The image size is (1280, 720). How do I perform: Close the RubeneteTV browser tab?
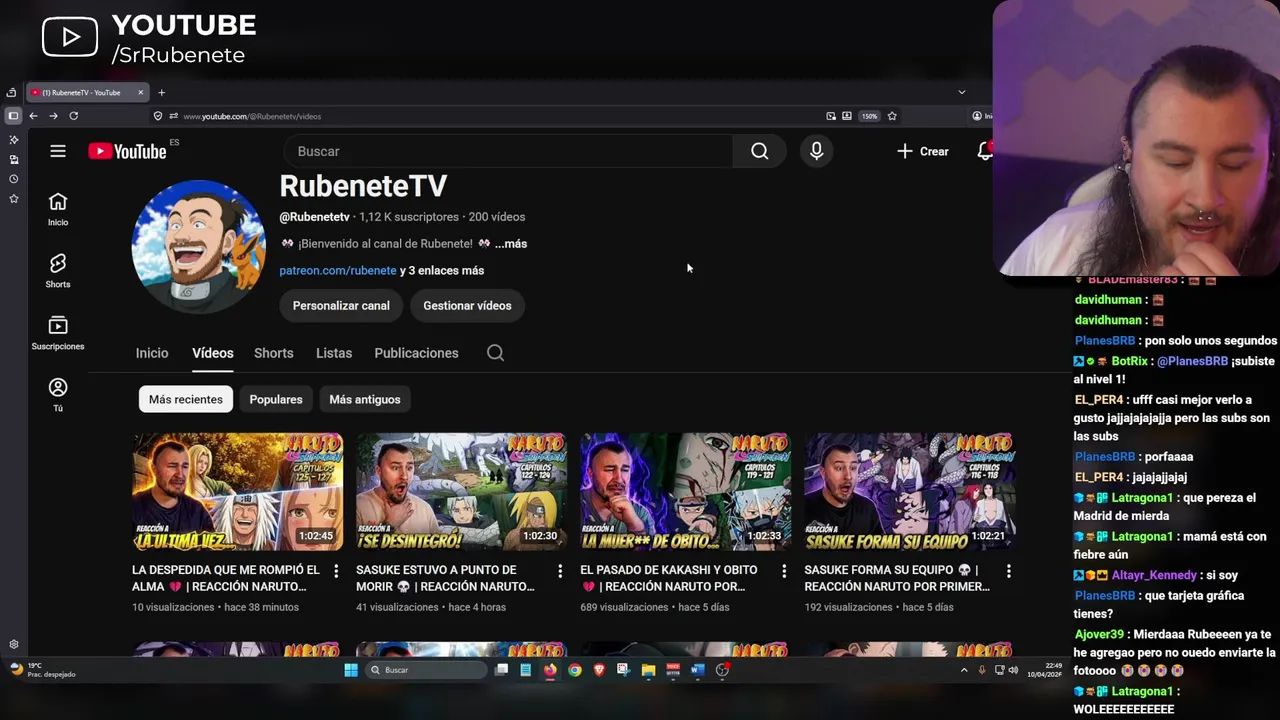pyautogui.click(x=140, y=93)
